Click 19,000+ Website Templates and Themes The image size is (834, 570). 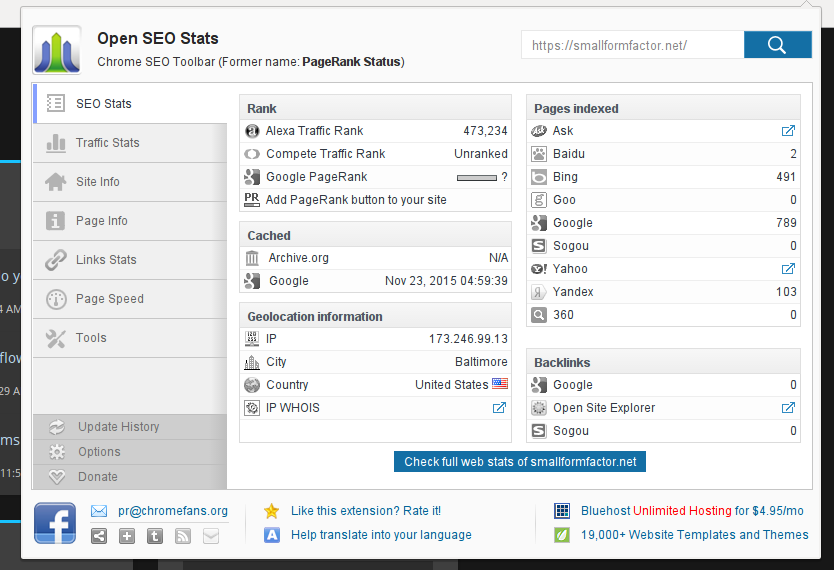point(695,535)
